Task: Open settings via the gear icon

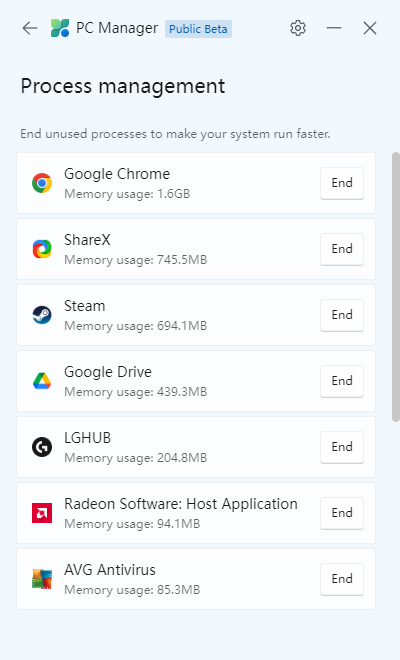Action: [298, 28]
